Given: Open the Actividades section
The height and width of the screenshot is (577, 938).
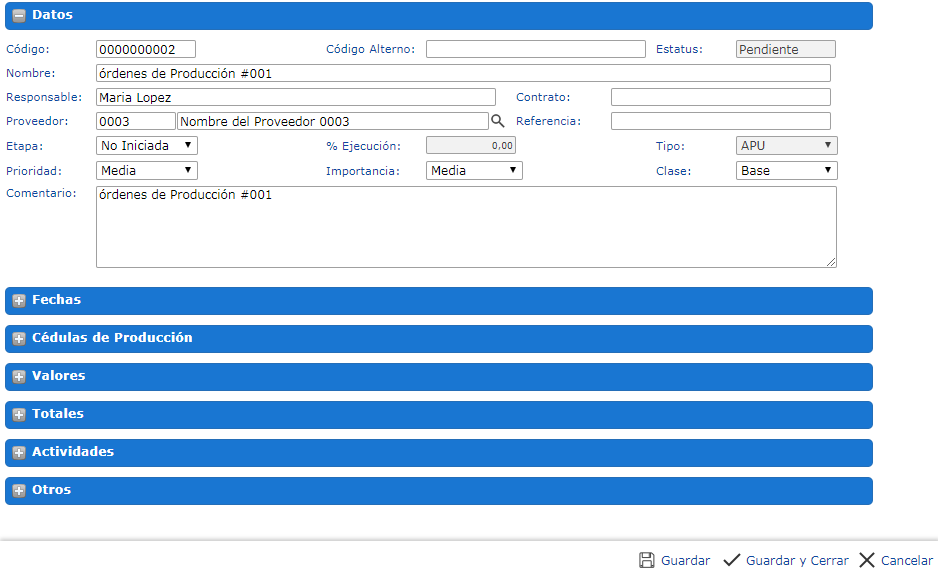Looking at the screenshot, I should tap(18, 453).
